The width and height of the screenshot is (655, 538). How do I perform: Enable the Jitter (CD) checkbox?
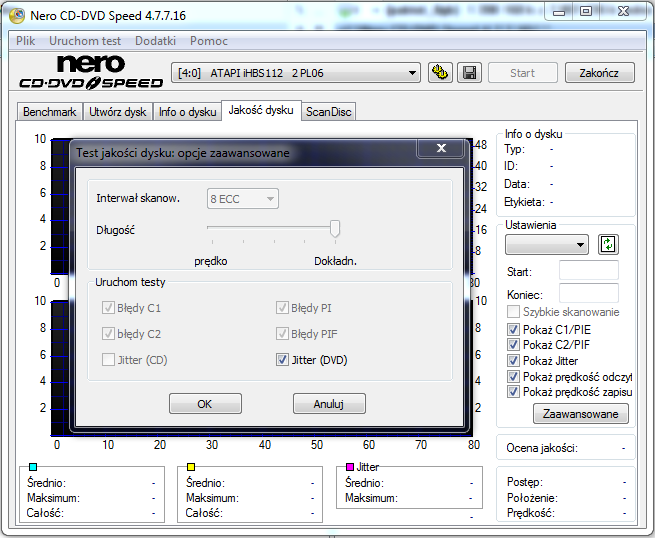point(108,360)
